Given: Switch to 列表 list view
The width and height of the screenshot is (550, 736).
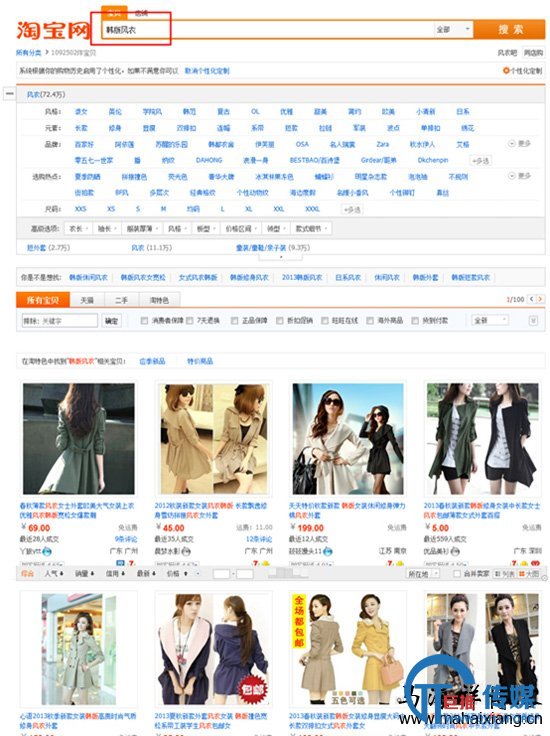Looking at the screenshot, I should [x=504, y=574].
